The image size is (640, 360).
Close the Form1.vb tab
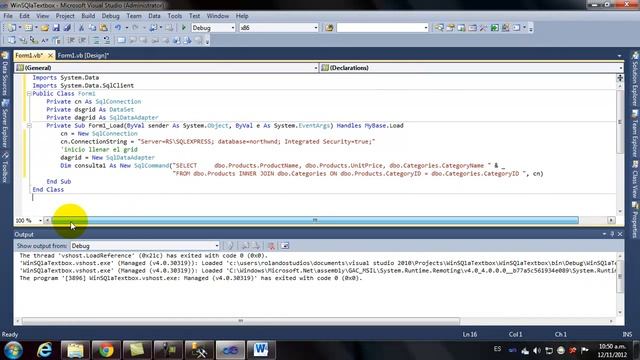[x=51, y=56]
